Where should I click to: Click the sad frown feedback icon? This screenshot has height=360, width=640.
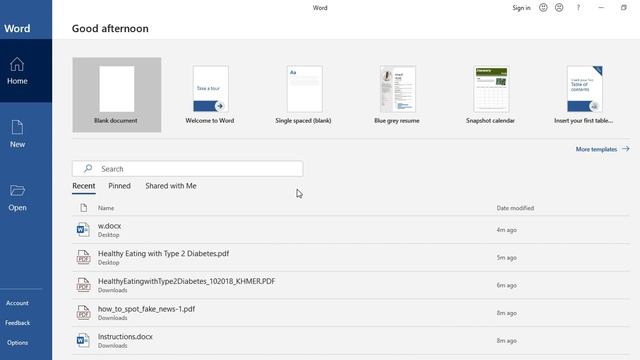[x=559, y=7]
